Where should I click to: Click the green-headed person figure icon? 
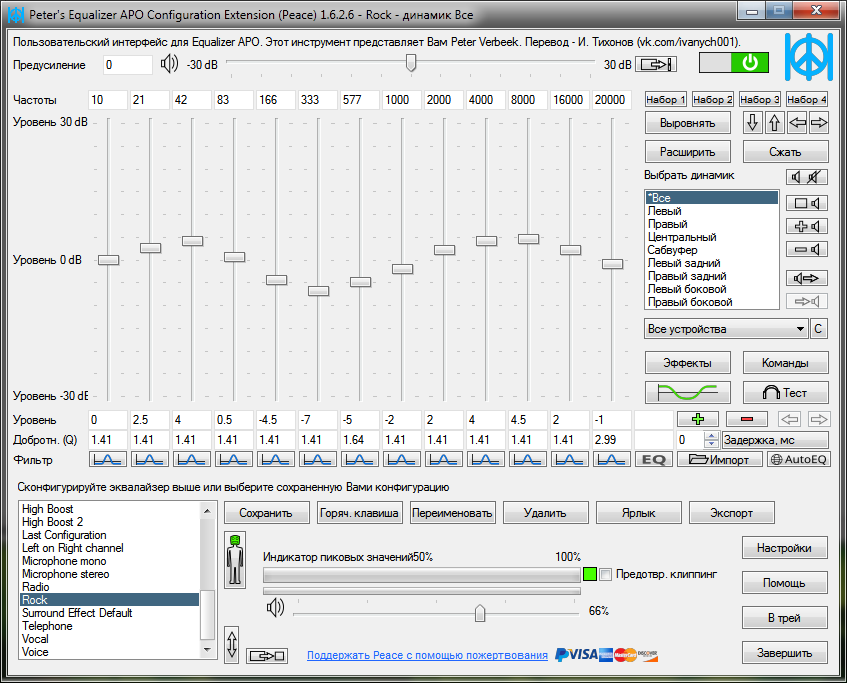pos(235,559)
